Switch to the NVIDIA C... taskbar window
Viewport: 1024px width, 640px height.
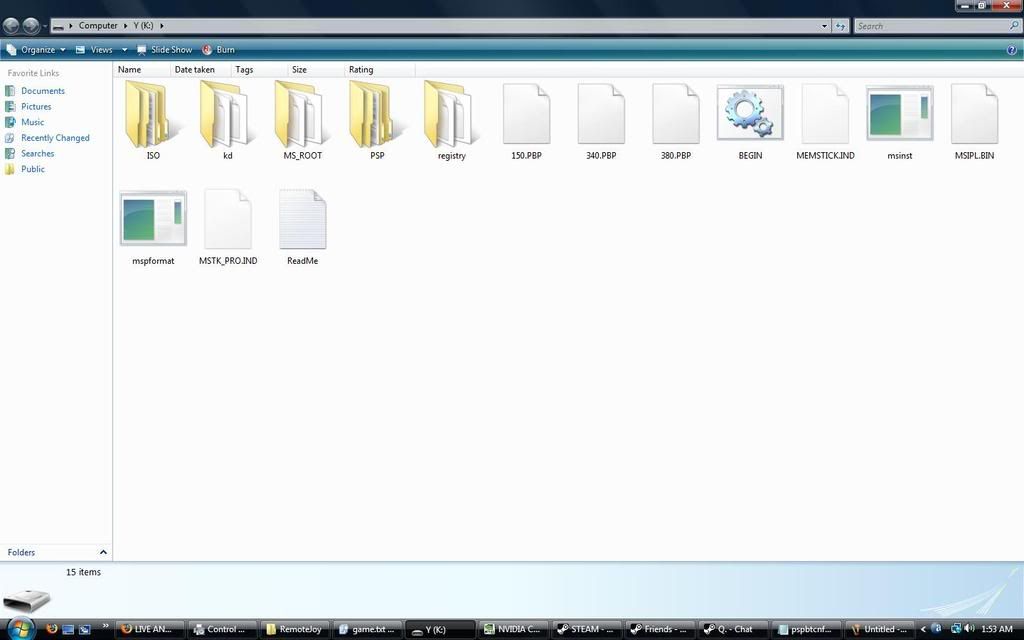pos(515,630)
